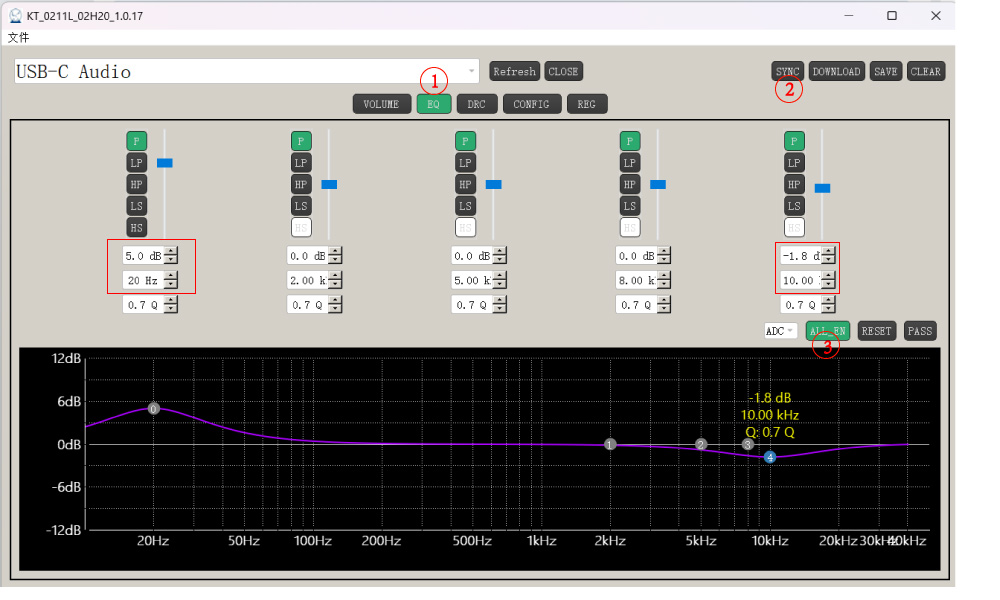Click the 10.00 k band's gain slider handle
Screen dimensions: 1000x600
pyautogui.click(x=822, y=188)
